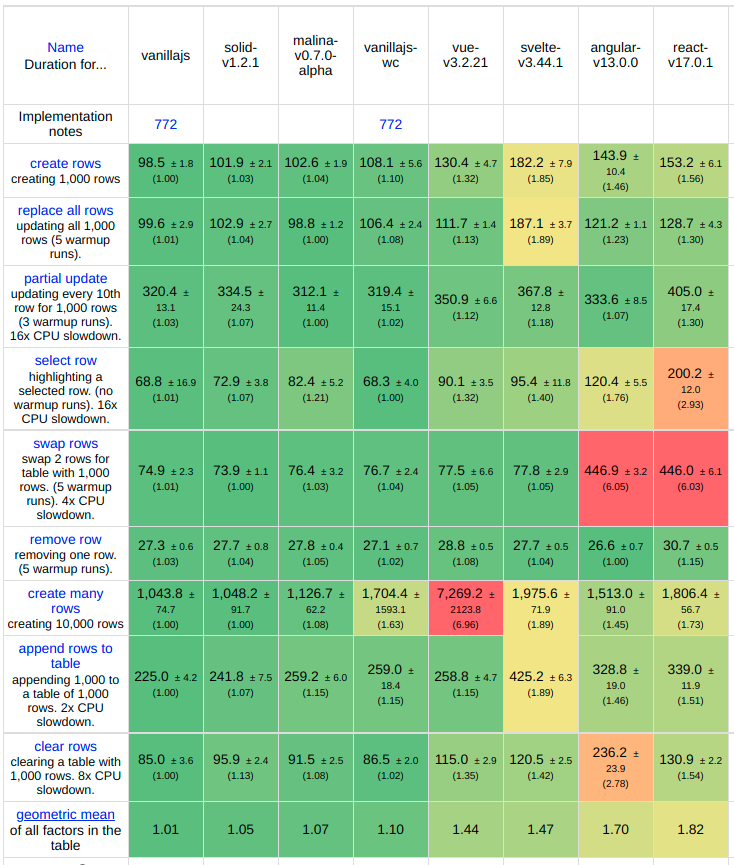Select vanillajs 99.6 replace rows cell
The height and width of the screenshot is (865, 734).
tap(165, 232)
